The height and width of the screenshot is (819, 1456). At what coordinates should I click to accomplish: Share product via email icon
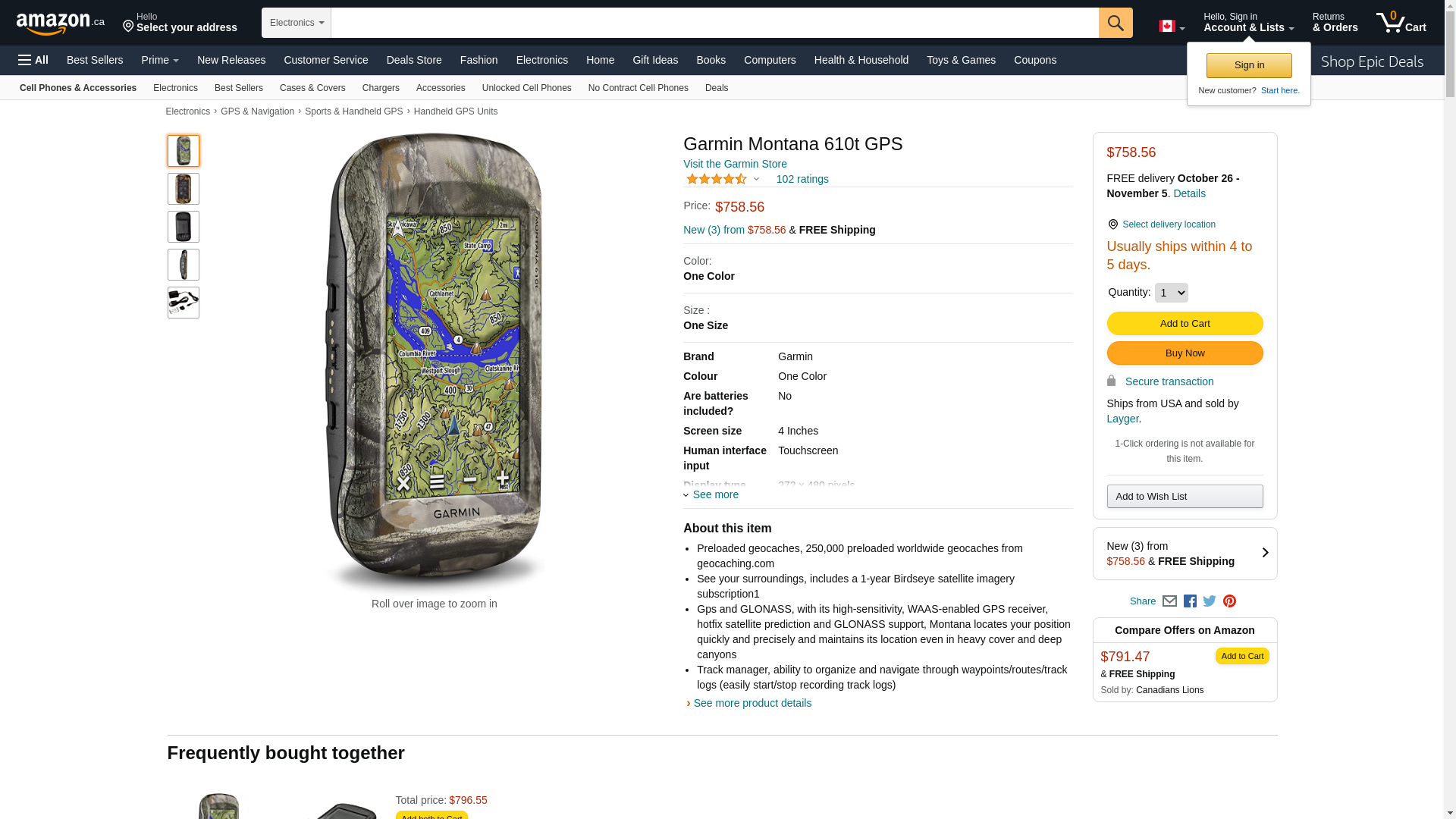point(1169,601)
